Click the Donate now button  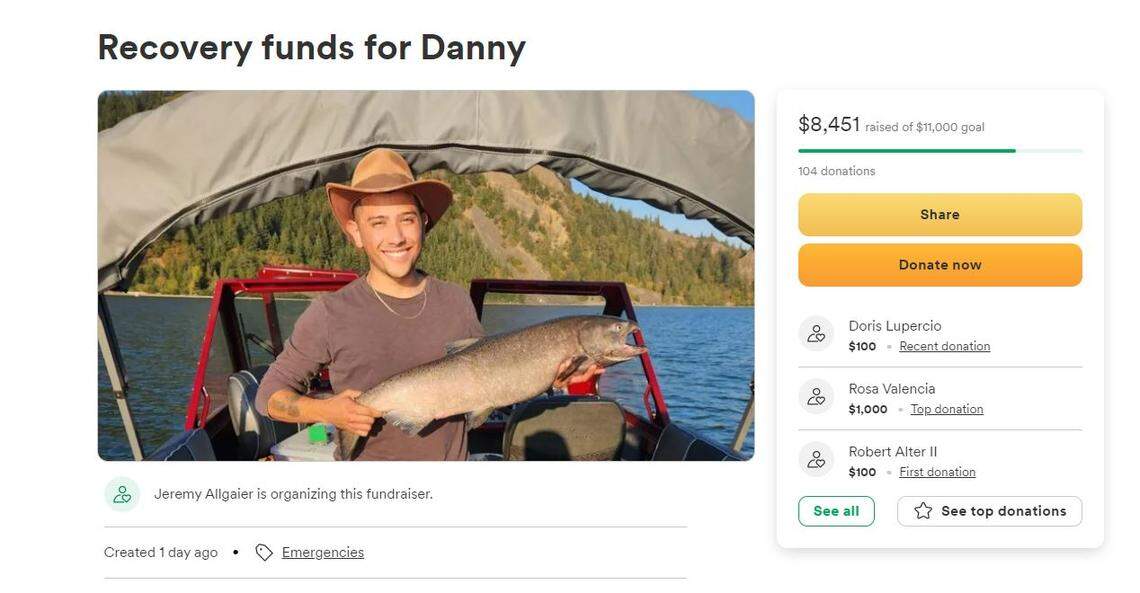click(x=938, y=264)
